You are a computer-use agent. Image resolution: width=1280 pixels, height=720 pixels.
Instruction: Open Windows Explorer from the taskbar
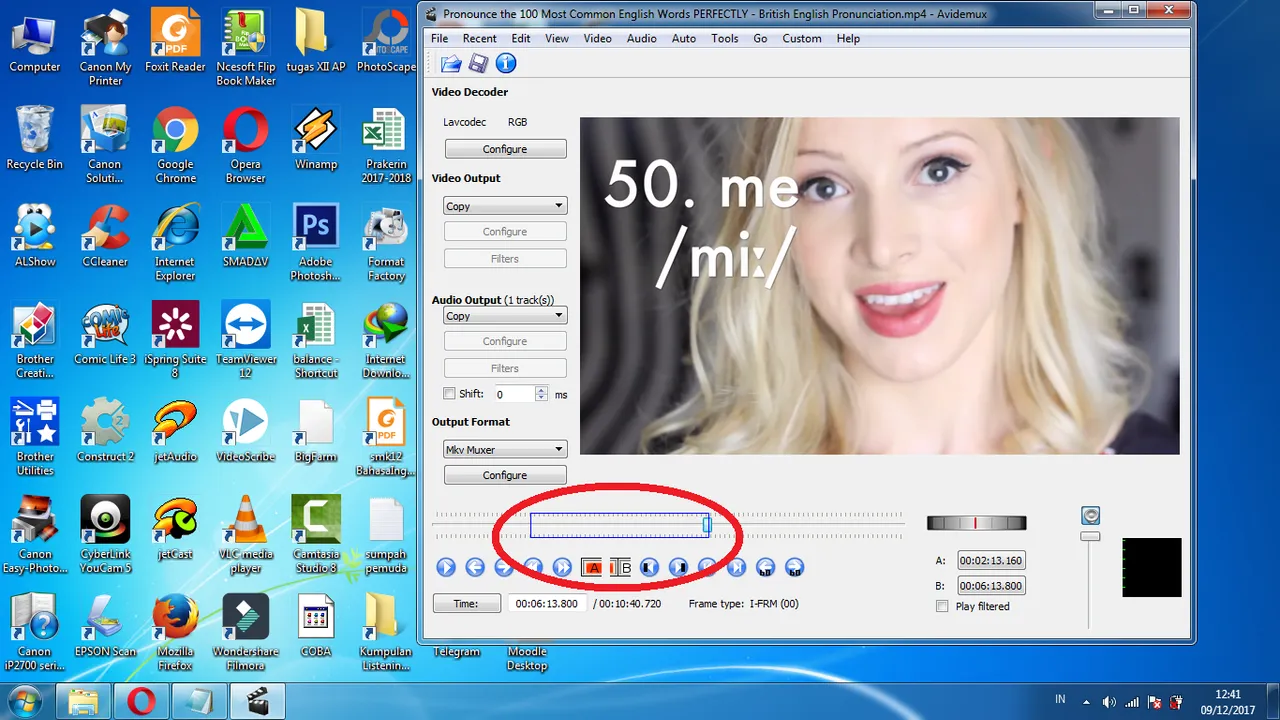click(84, 701)
